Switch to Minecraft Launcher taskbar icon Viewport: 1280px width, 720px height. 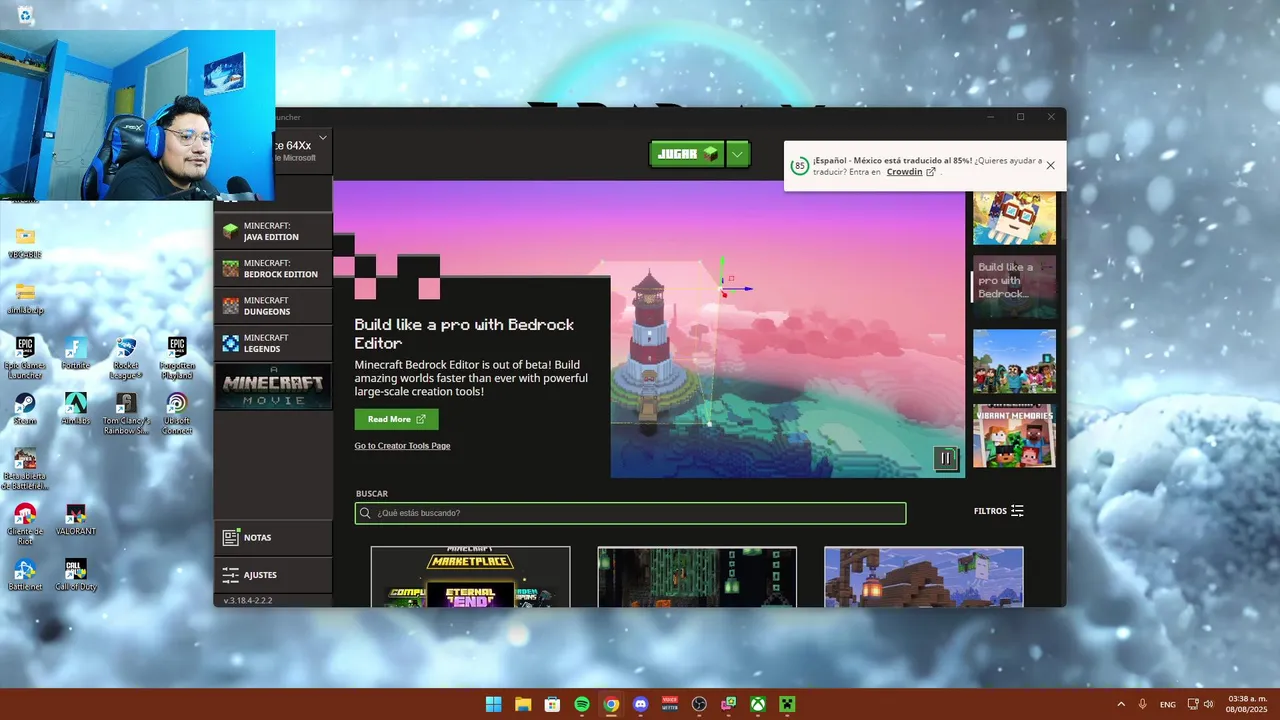788,704
